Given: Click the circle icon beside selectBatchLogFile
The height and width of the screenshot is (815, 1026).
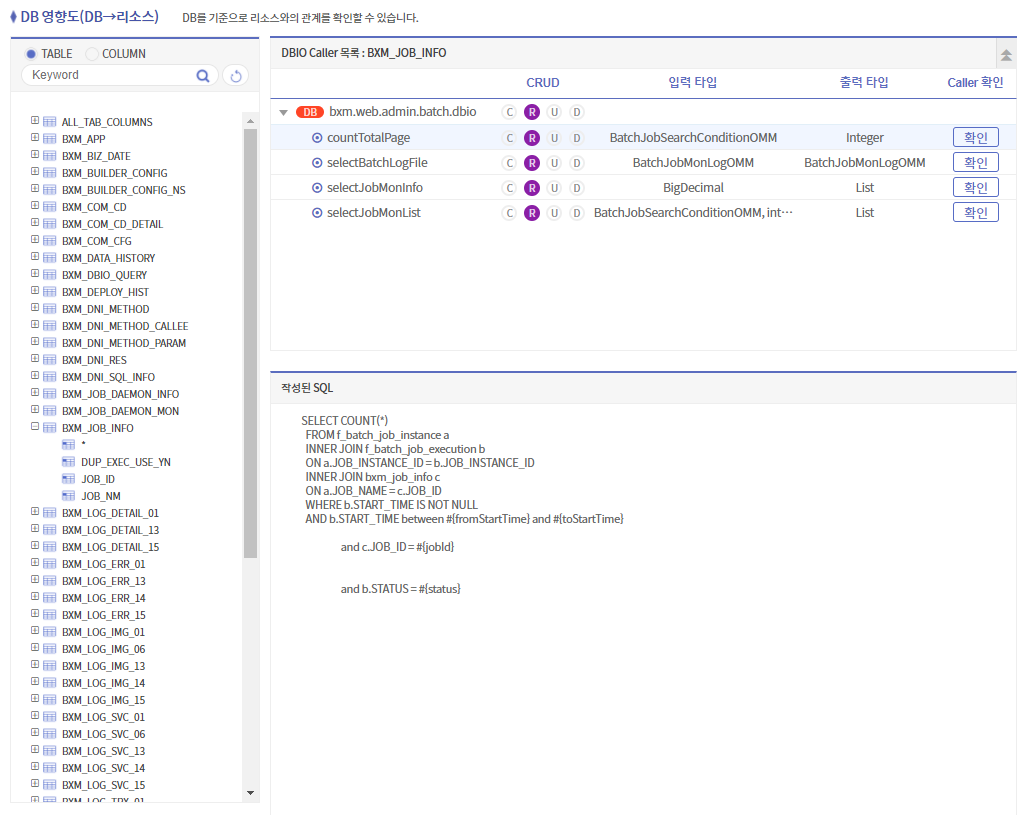Looking at the screenshot, I should [317, 163].
